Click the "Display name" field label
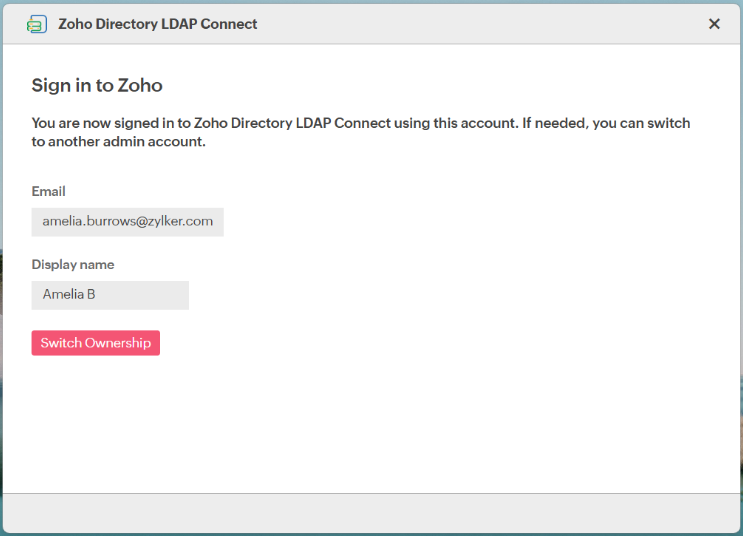This screenshot has width=743, height=536. 73,265
